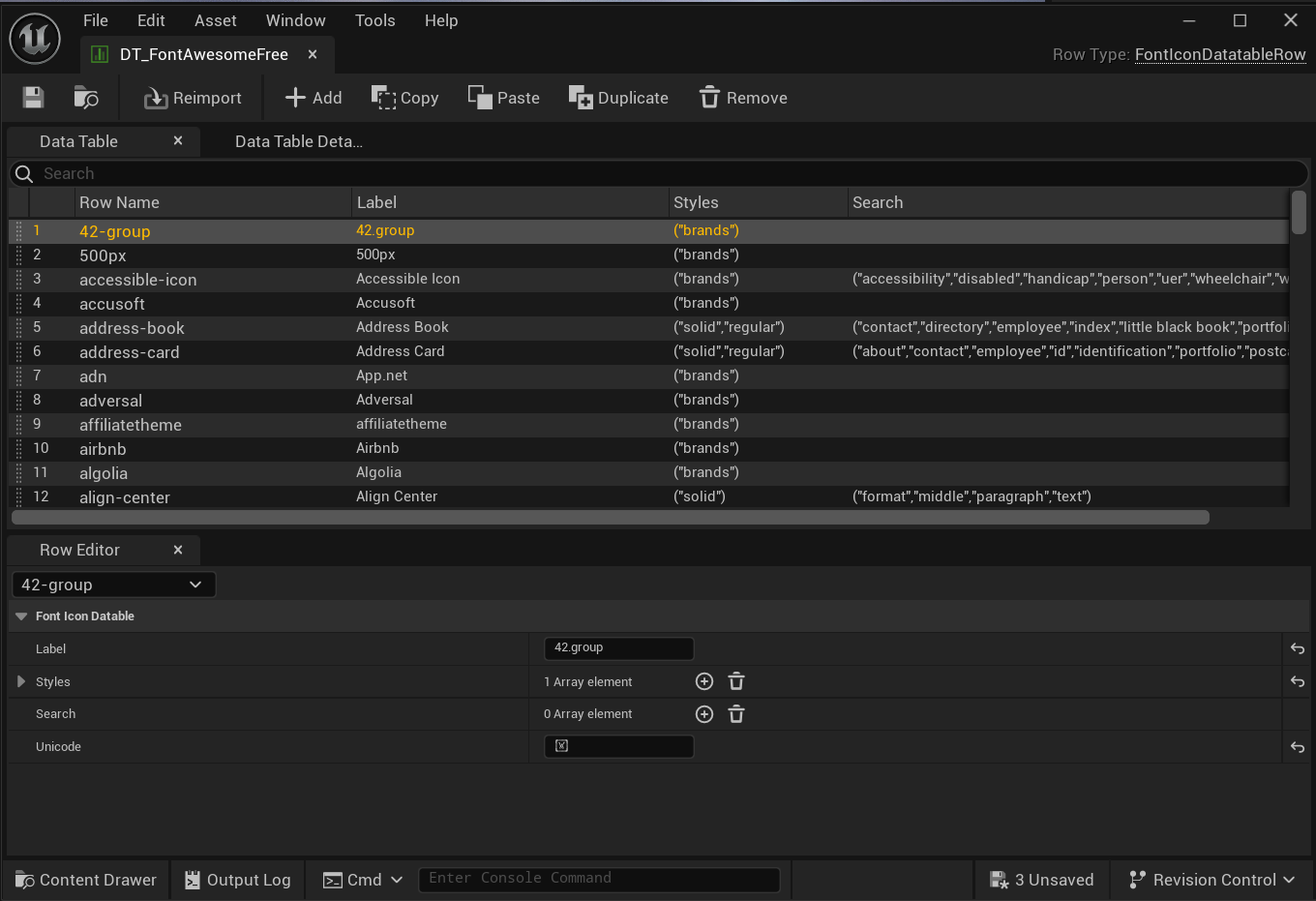This screenshot has width=1316, height=901.
Task: Click the data table Search field
Action: coord(658,174)
